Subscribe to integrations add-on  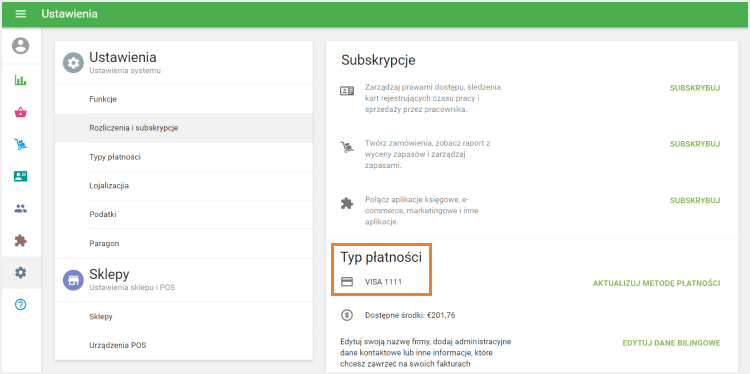coord(695,200)
